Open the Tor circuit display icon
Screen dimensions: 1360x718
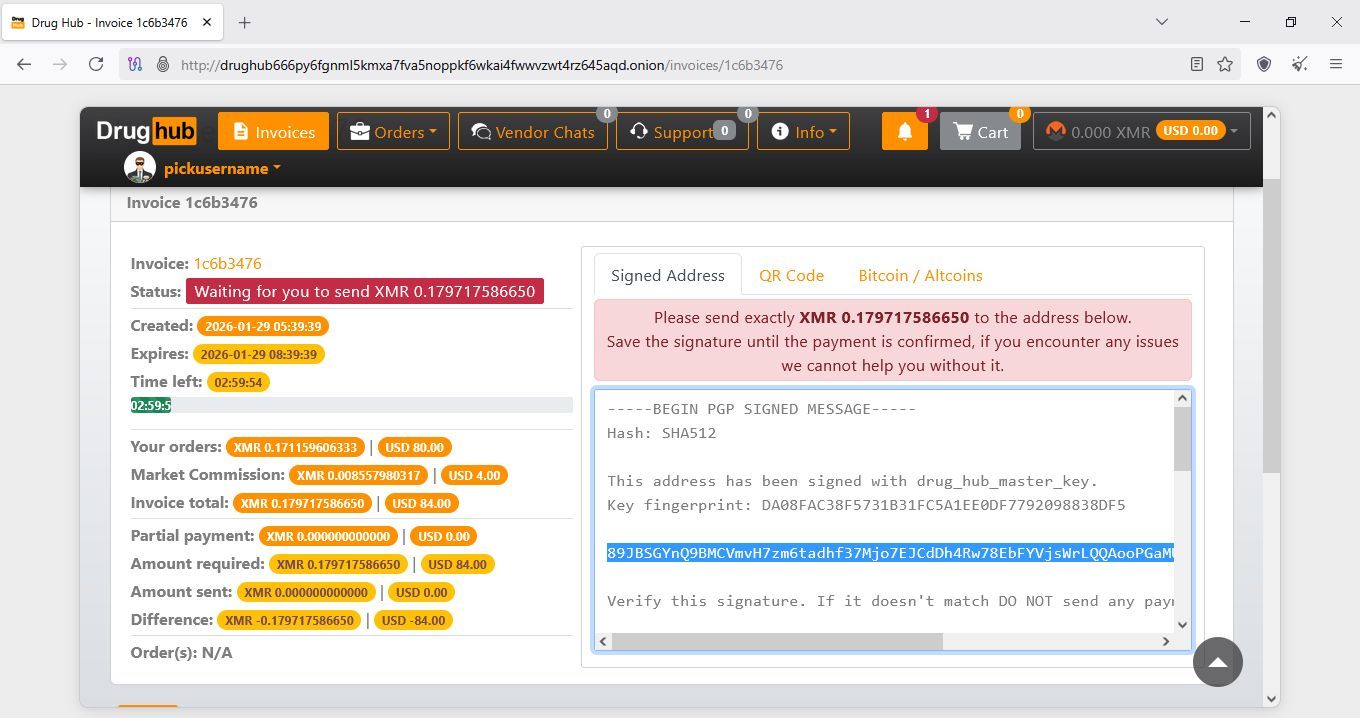[136, 64]
